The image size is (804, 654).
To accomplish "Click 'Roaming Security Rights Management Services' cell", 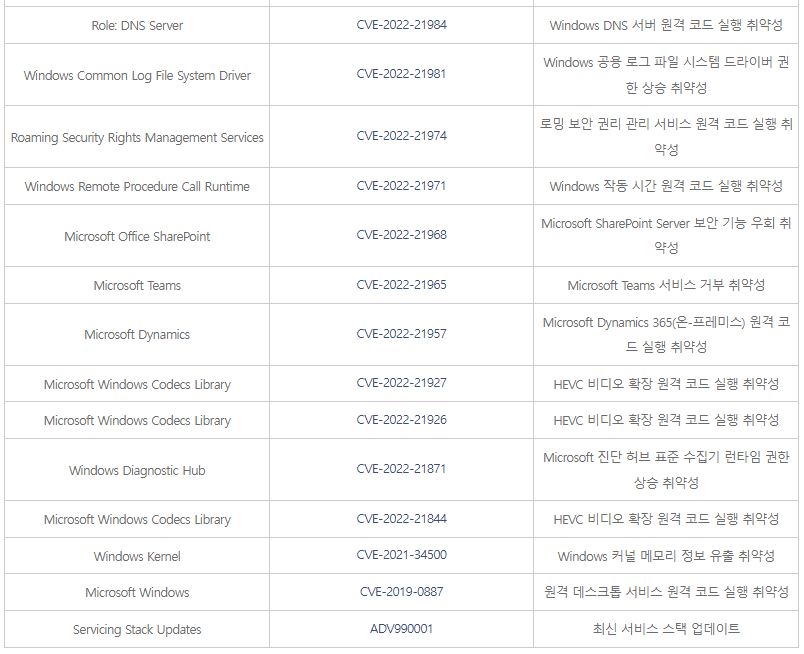I will [137, 137].
